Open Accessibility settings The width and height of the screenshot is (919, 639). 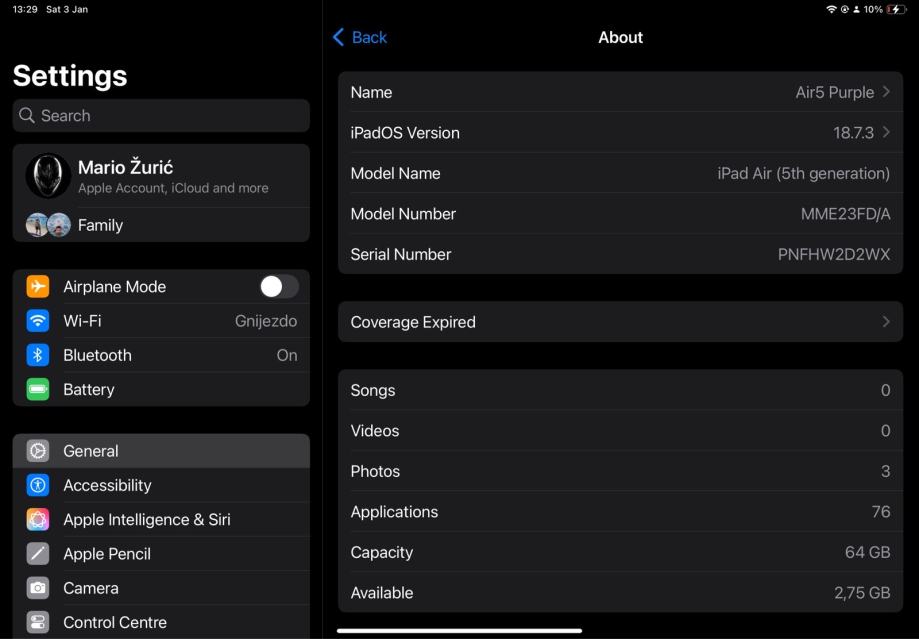coord(161,485)
